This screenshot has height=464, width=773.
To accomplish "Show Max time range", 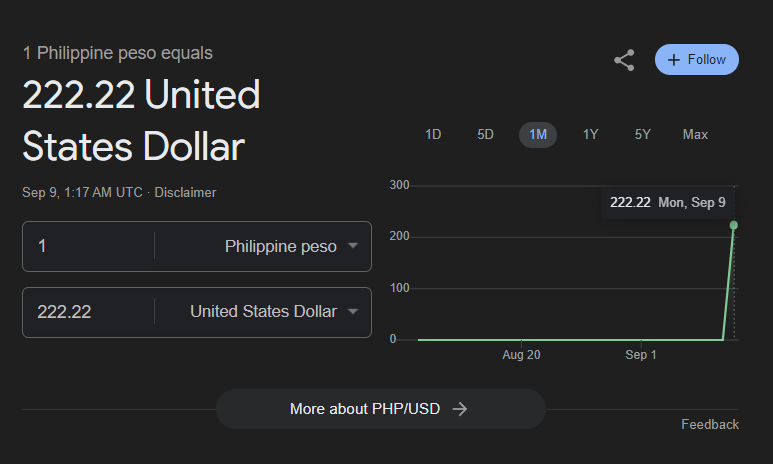I will click(695, 135).
